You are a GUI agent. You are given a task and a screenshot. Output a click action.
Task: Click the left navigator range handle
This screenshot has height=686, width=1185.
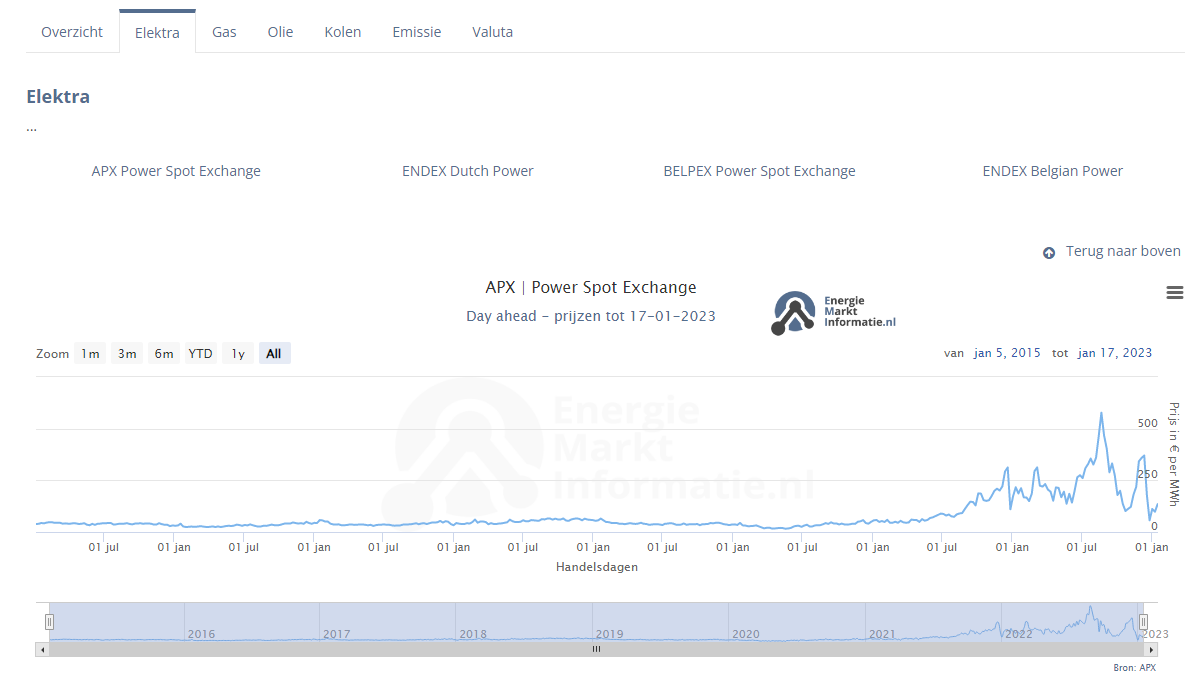pos(49,622)
